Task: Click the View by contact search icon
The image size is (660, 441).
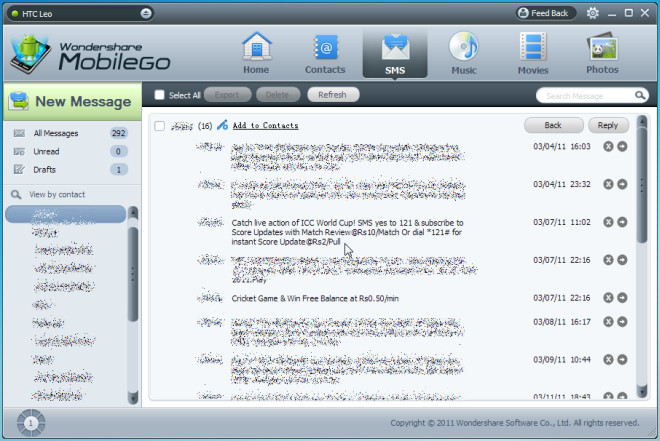Action: (16, 194)
